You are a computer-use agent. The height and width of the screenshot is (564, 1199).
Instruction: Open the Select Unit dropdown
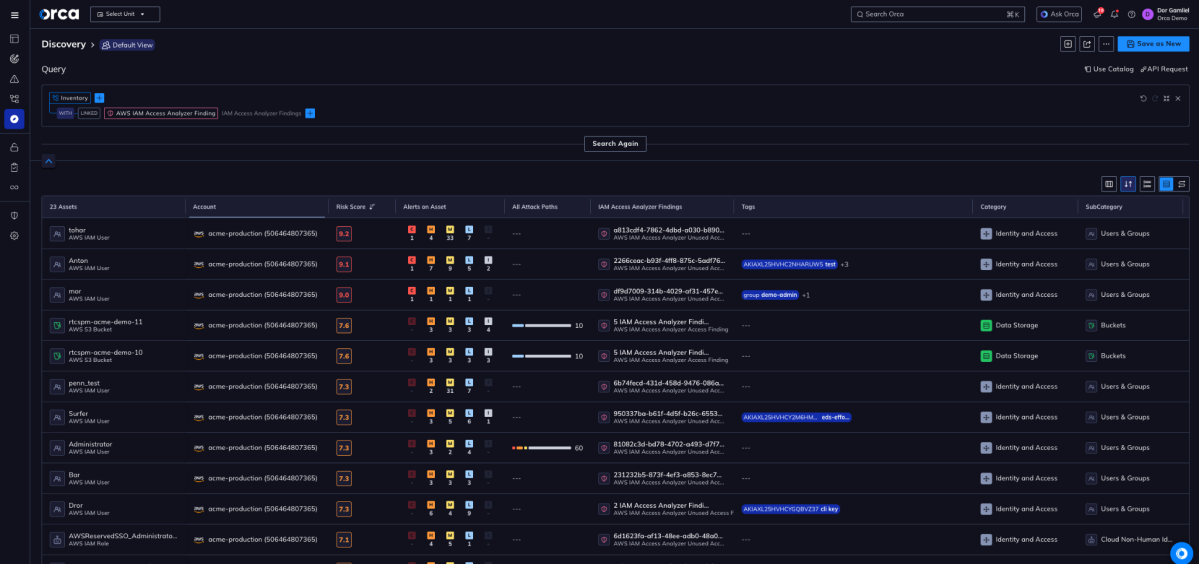pos(125,14)
